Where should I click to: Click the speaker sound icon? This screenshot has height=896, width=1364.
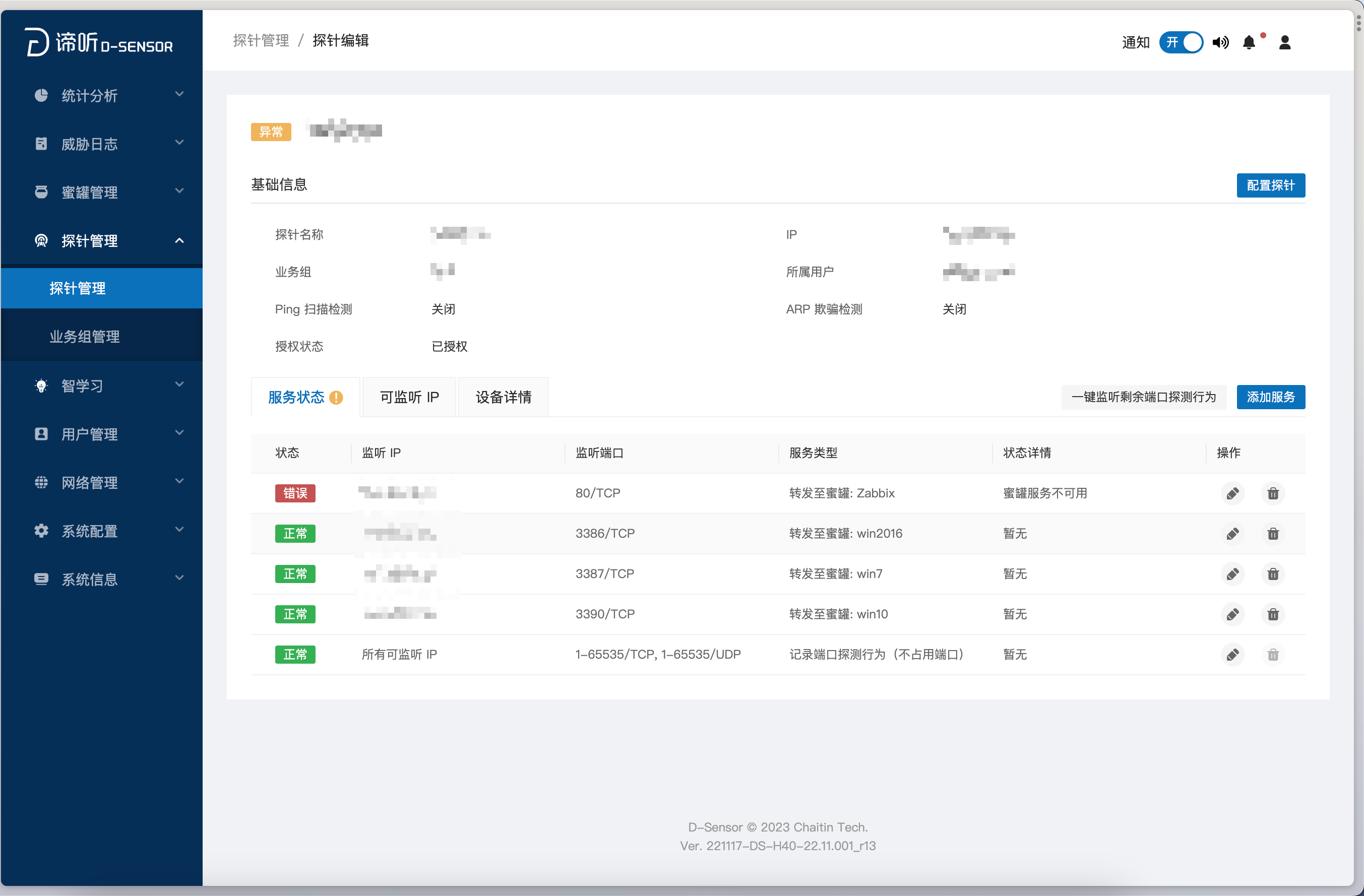1220,42
